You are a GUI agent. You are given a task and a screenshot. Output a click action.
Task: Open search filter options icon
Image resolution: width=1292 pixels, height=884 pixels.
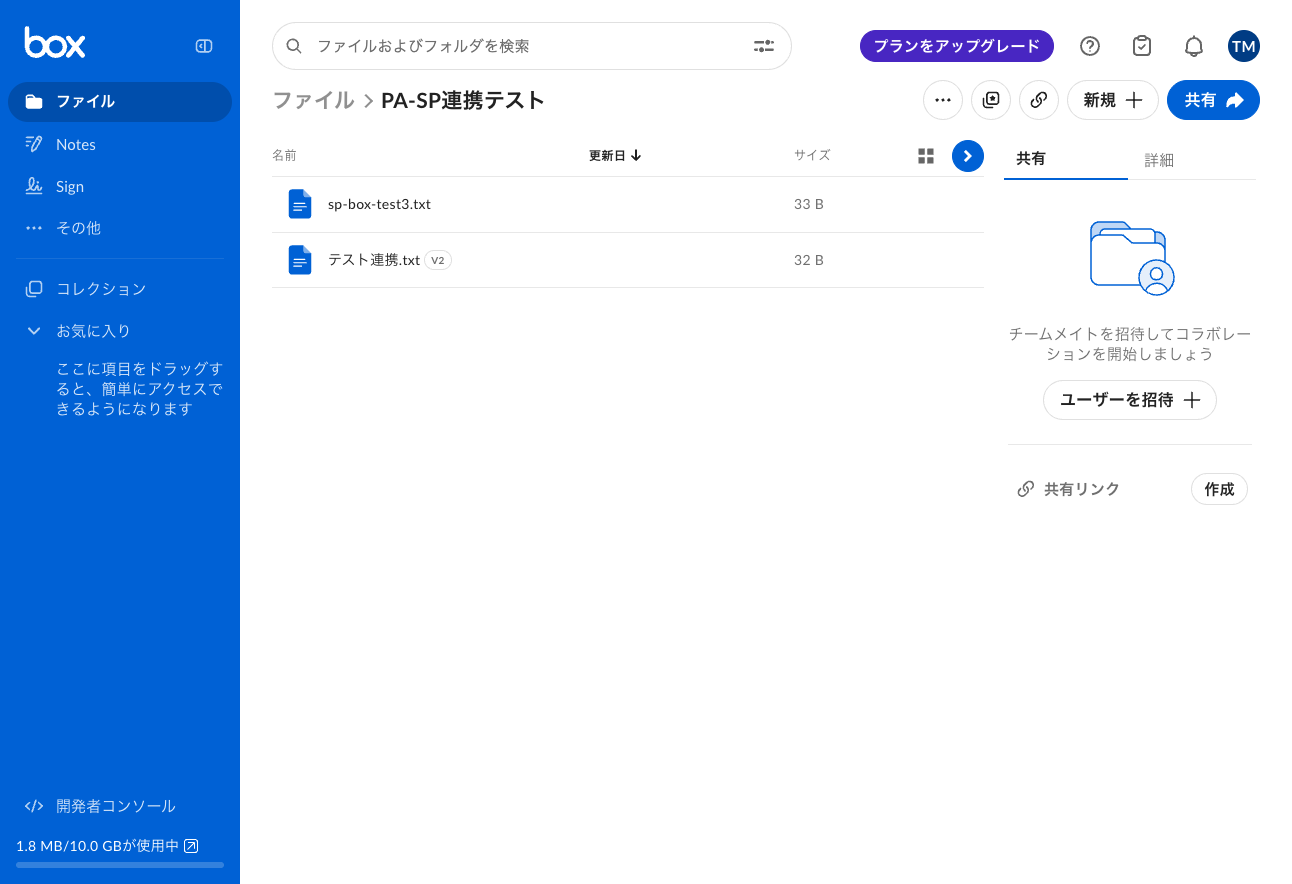click(764, 46)
